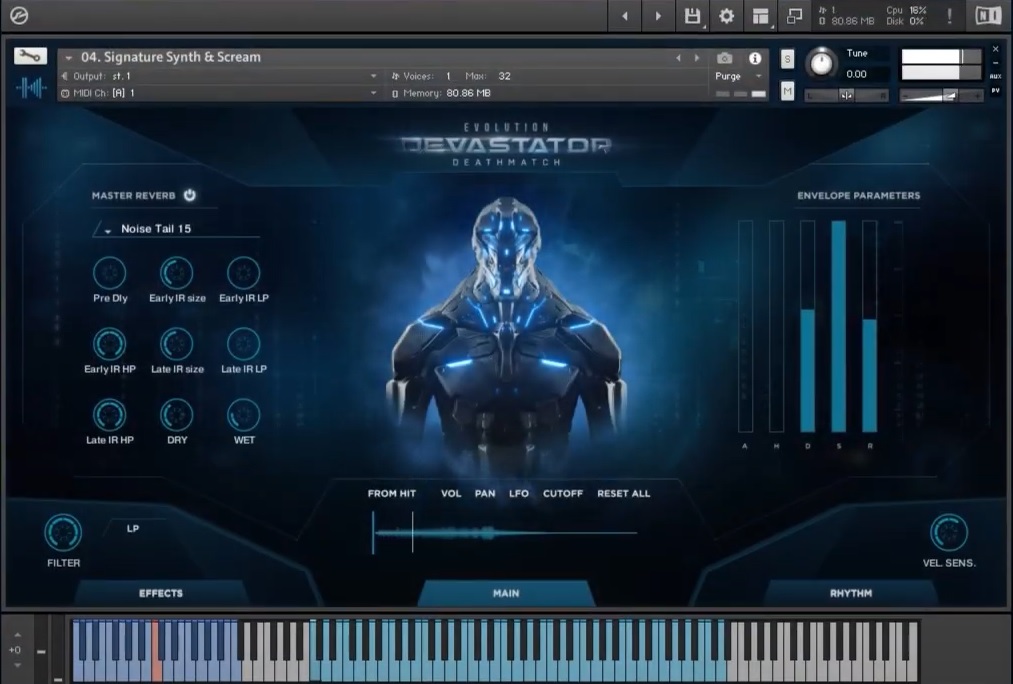Open the Noise Tail 15 reverb dropdown
This screenshot has height=684, width=1013.
pos(176,229)
